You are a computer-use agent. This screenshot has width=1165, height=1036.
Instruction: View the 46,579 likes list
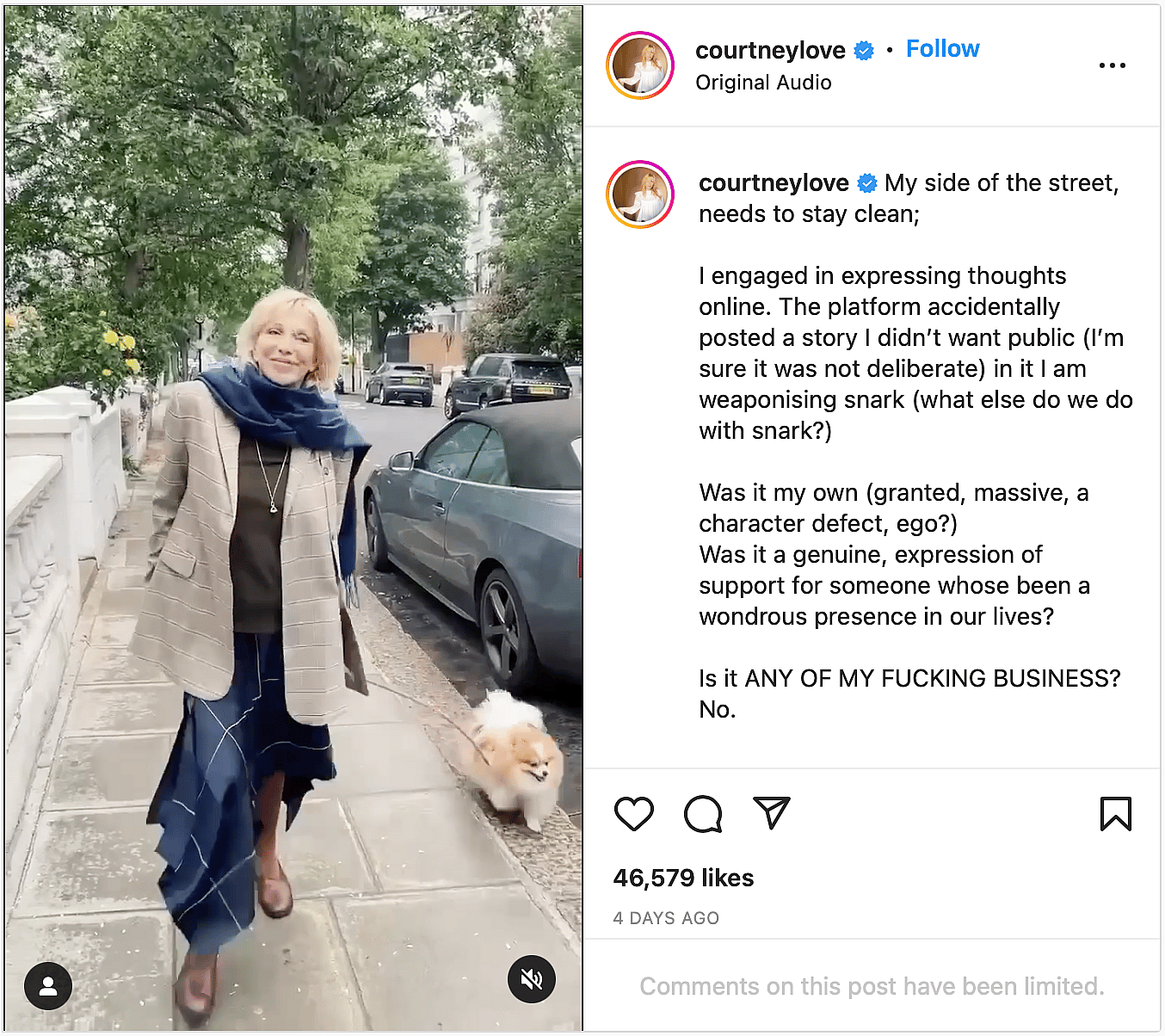tap(683, 878)
